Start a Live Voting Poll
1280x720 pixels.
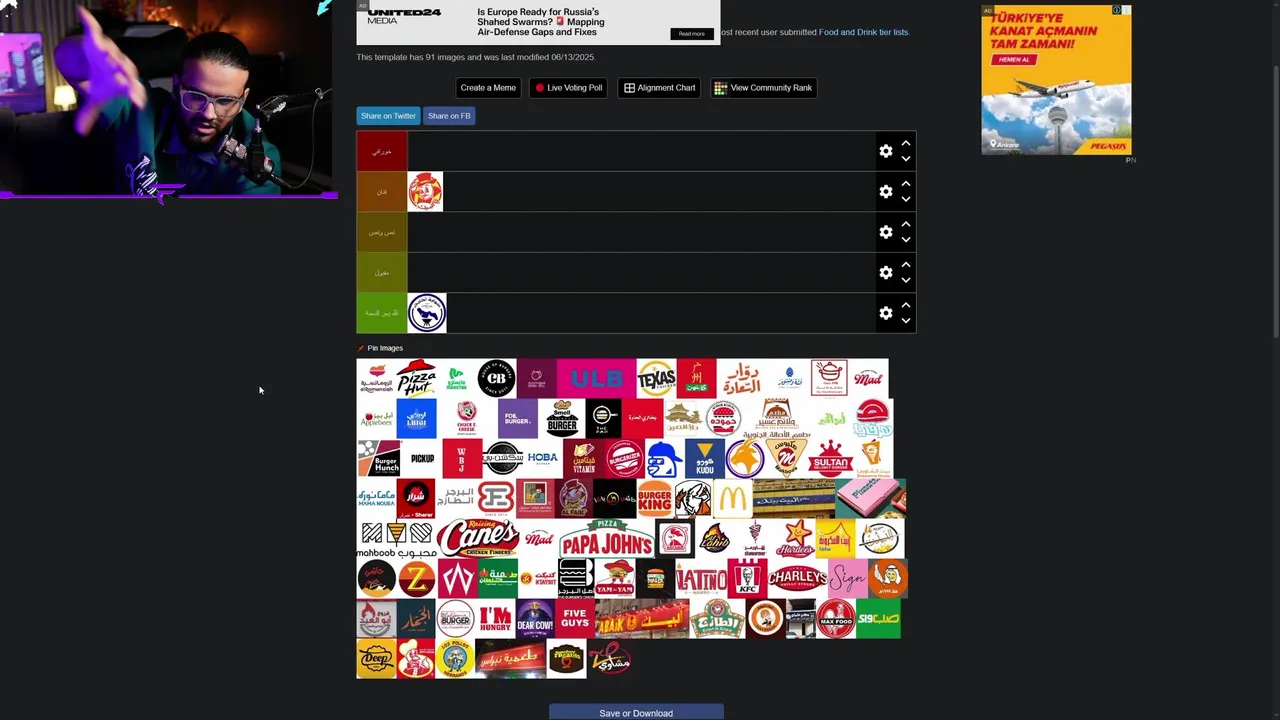(568, 88)
